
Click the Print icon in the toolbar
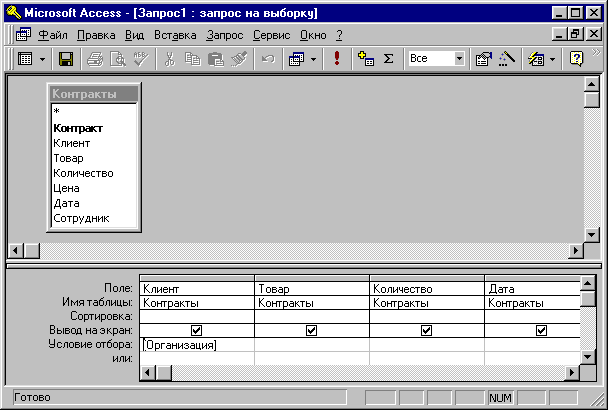click(95, 59)
